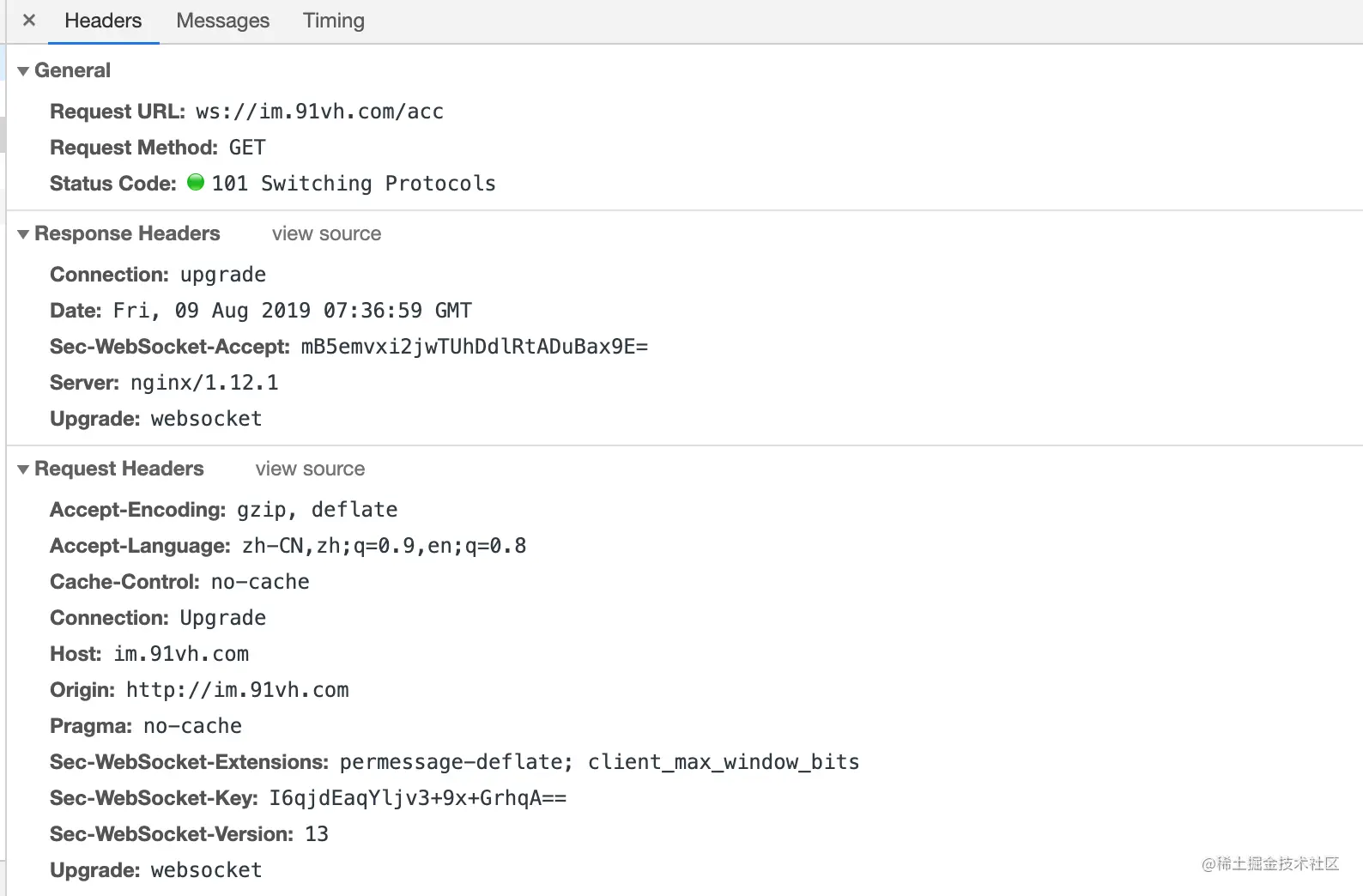
Task: Click the Sec-WebSocket-Extensions label
Action: coord(189,762)
